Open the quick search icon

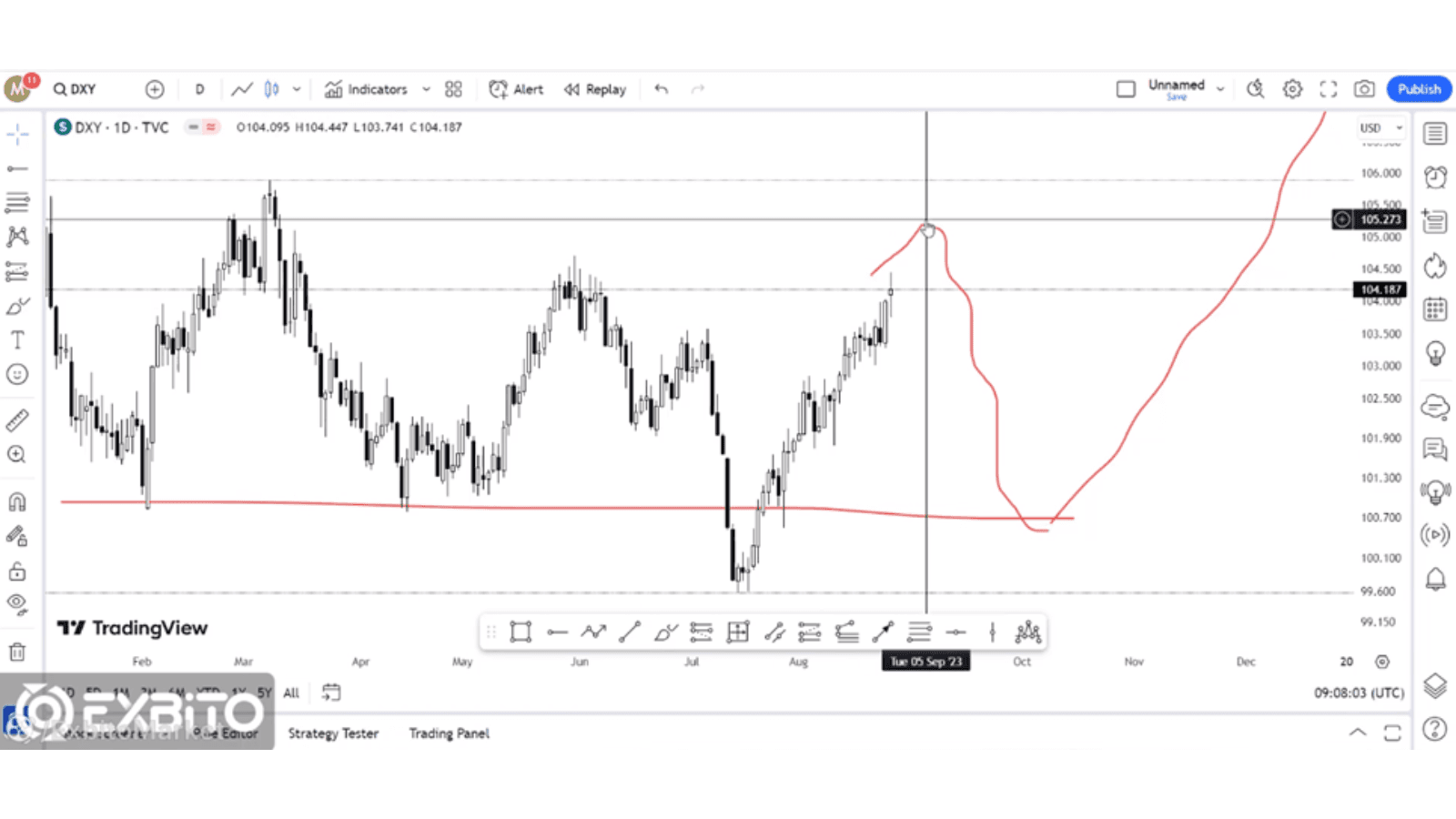coord(1256,89)
